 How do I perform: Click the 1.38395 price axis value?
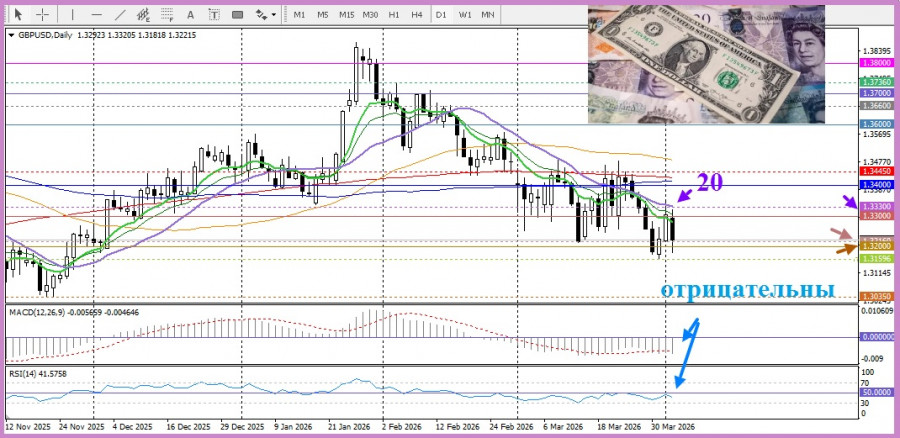(x=875, y=52)
